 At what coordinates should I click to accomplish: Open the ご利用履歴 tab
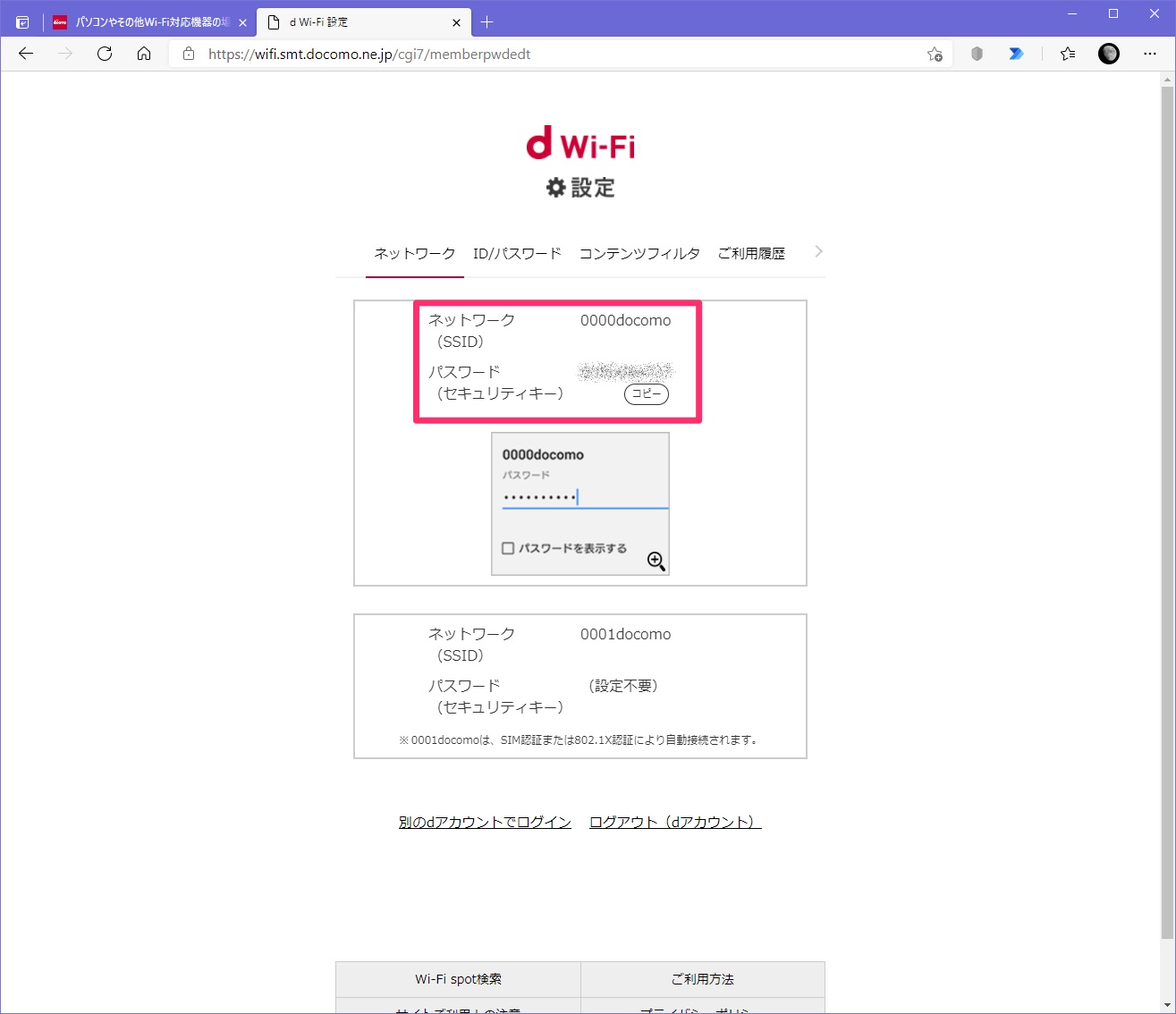pos(751,254)
